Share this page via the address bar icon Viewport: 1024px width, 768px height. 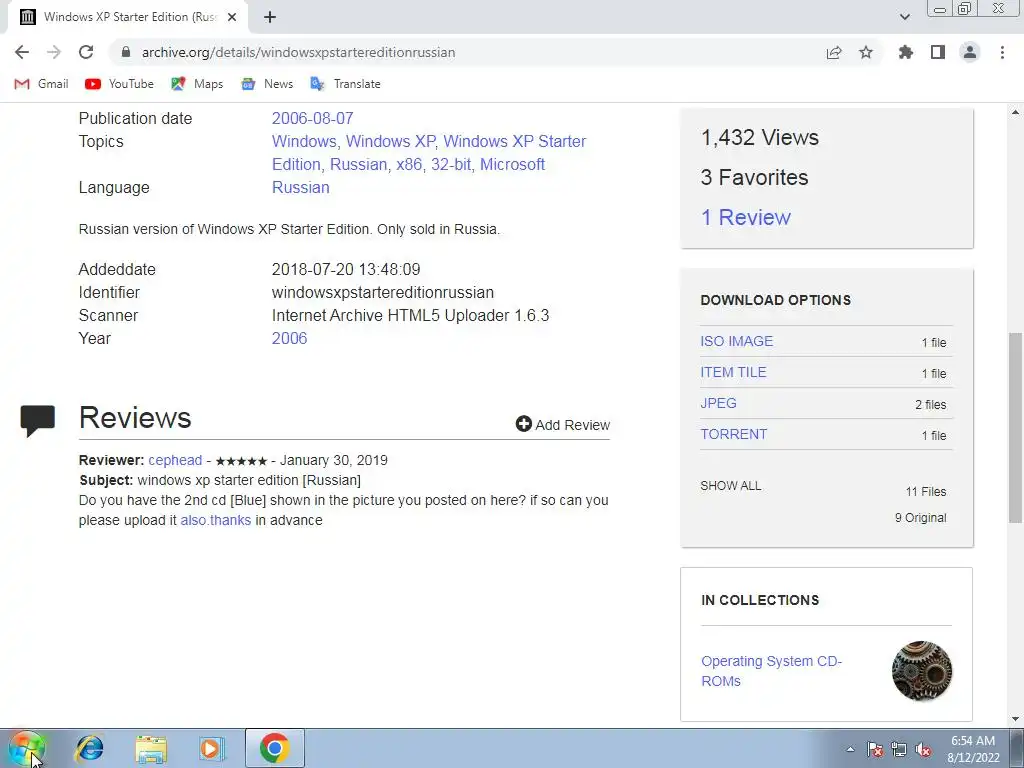[x=834, y=52]
